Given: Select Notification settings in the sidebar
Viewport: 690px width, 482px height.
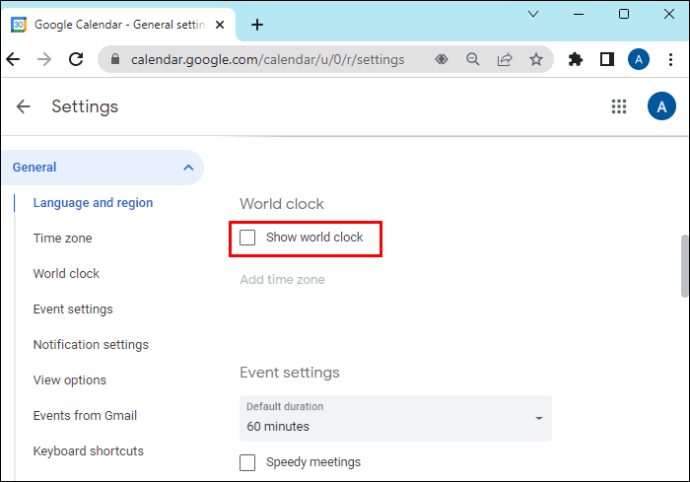Looking at the screenshot, I should pos(90,345).
